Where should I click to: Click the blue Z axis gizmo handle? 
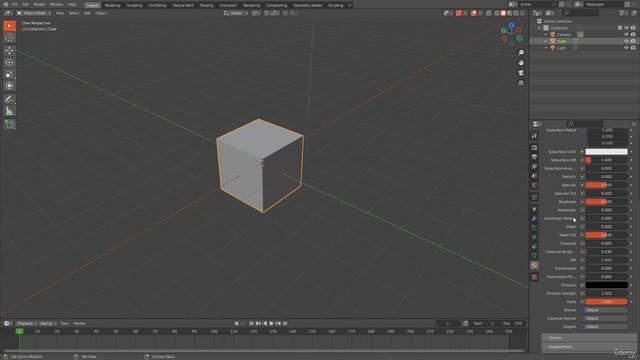(x=511, y=25)
